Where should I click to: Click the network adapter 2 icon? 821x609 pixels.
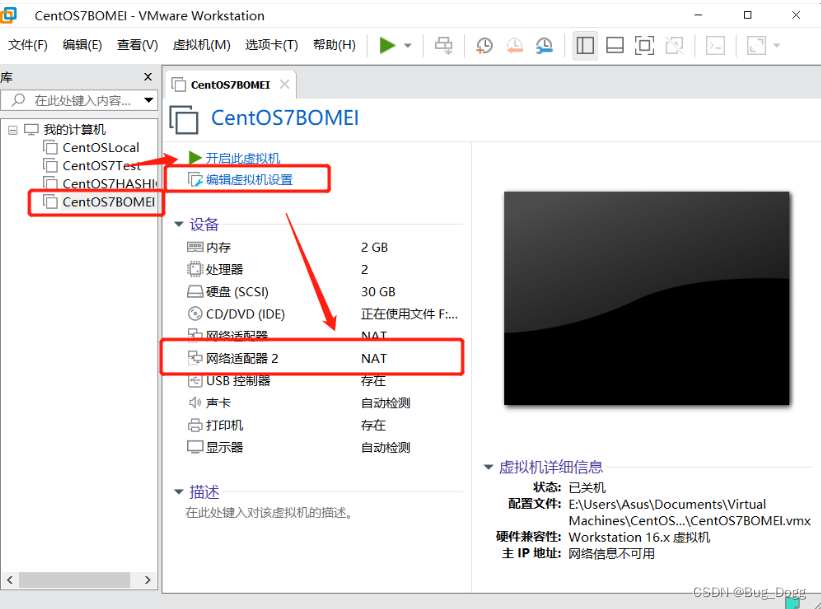(195, 358)
